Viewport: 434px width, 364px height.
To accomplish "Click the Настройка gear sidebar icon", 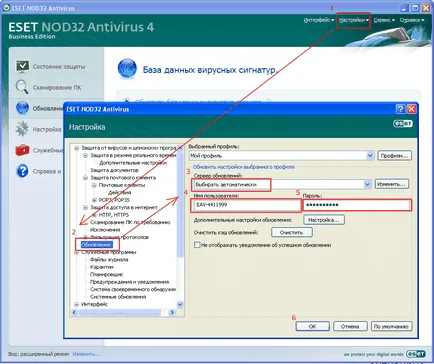I will pyautogui.click(x=22, y=129).
